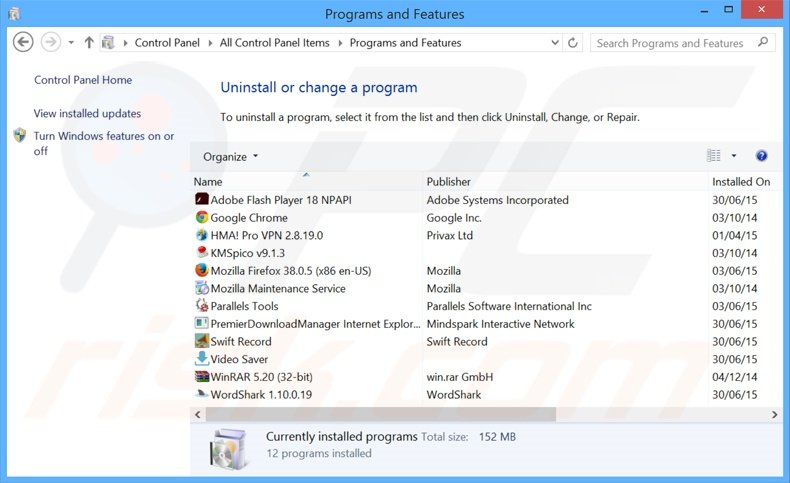Click the Control Panel address bar icon
790x483 pixels.
click(x=108, y=43)
